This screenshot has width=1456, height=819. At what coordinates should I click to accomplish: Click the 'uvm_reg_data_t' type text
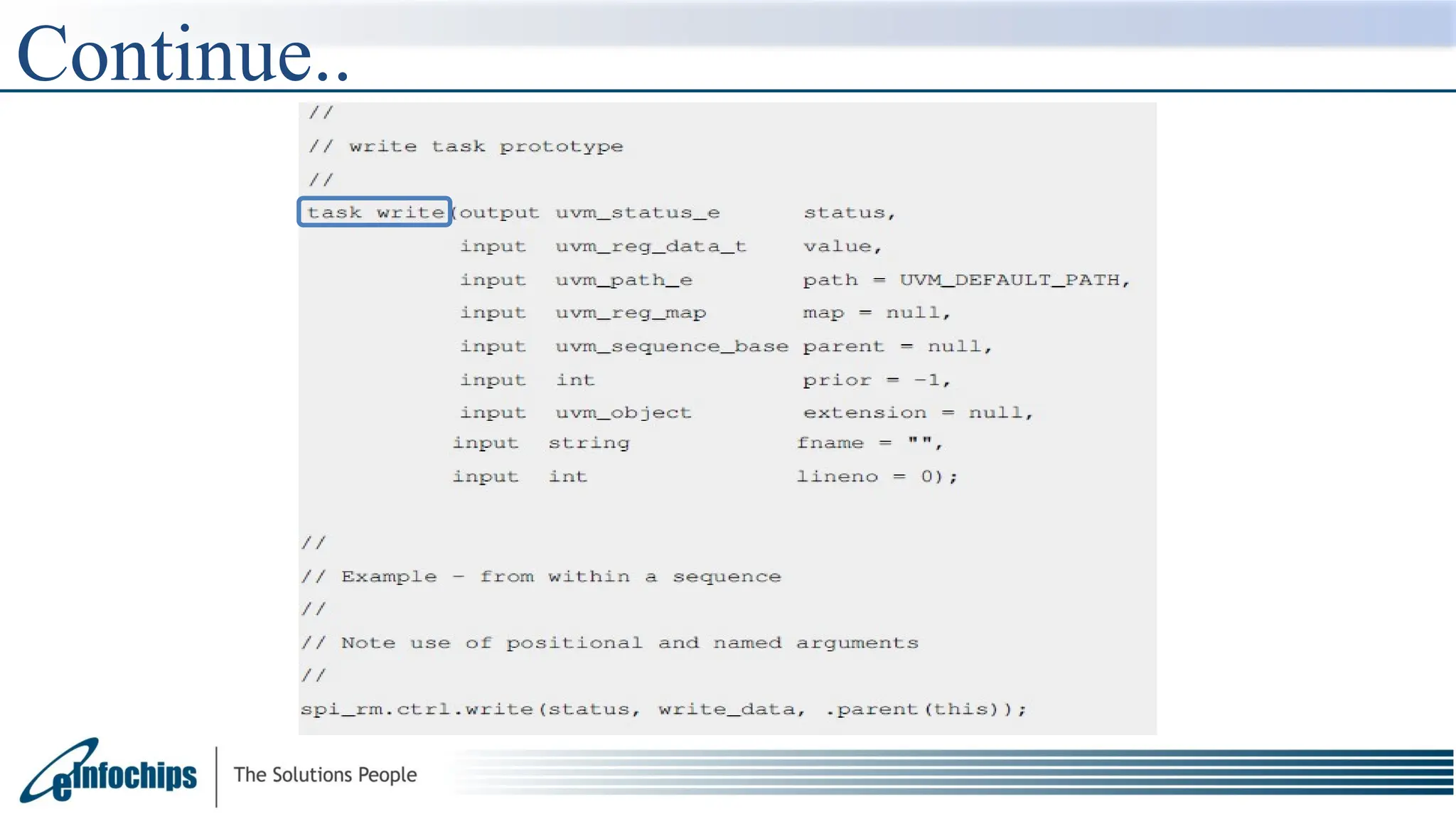pyautogui.click(x=651, y=246)
